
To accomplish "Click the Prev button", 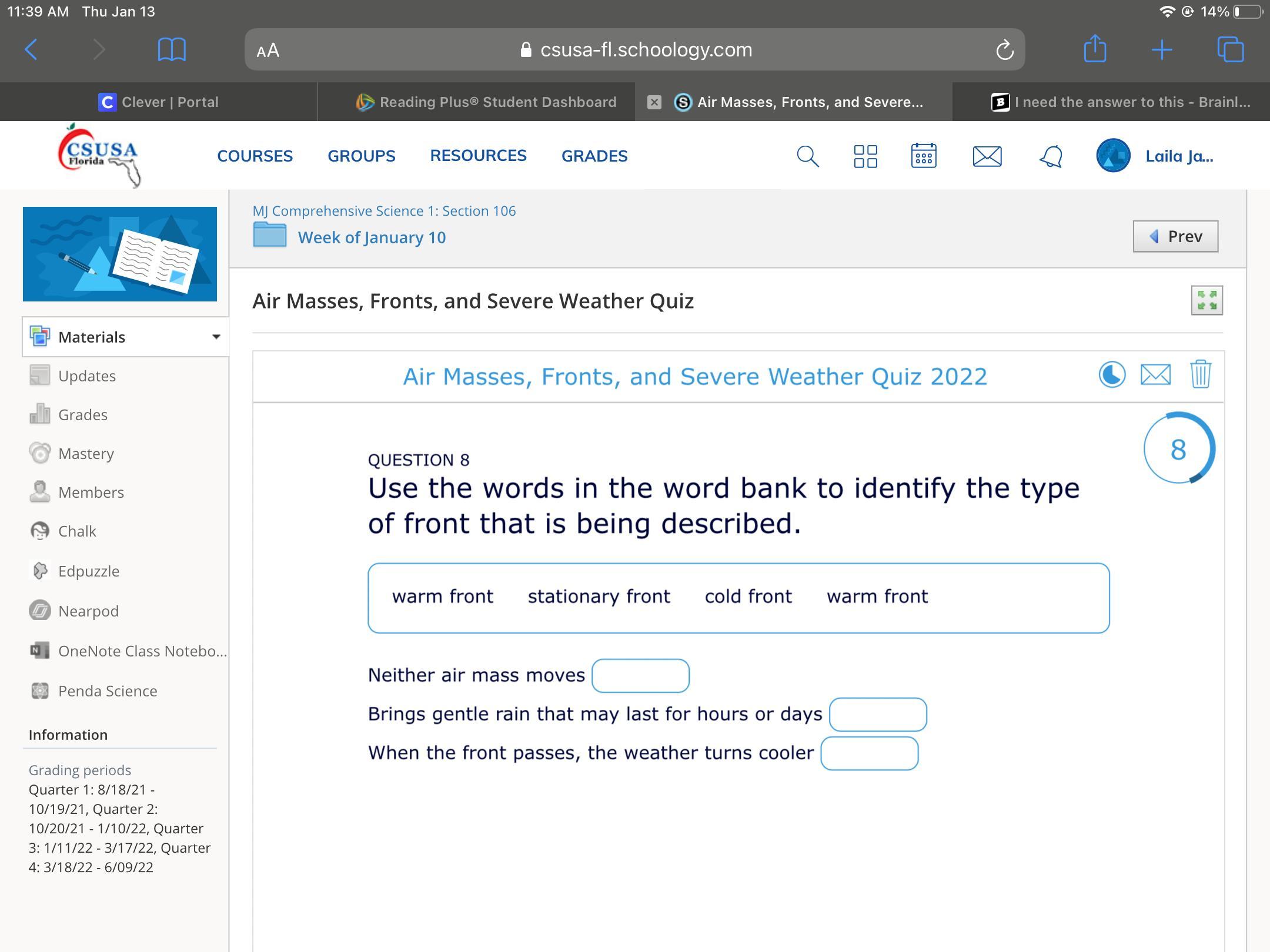I will (x=1175, y=236).
